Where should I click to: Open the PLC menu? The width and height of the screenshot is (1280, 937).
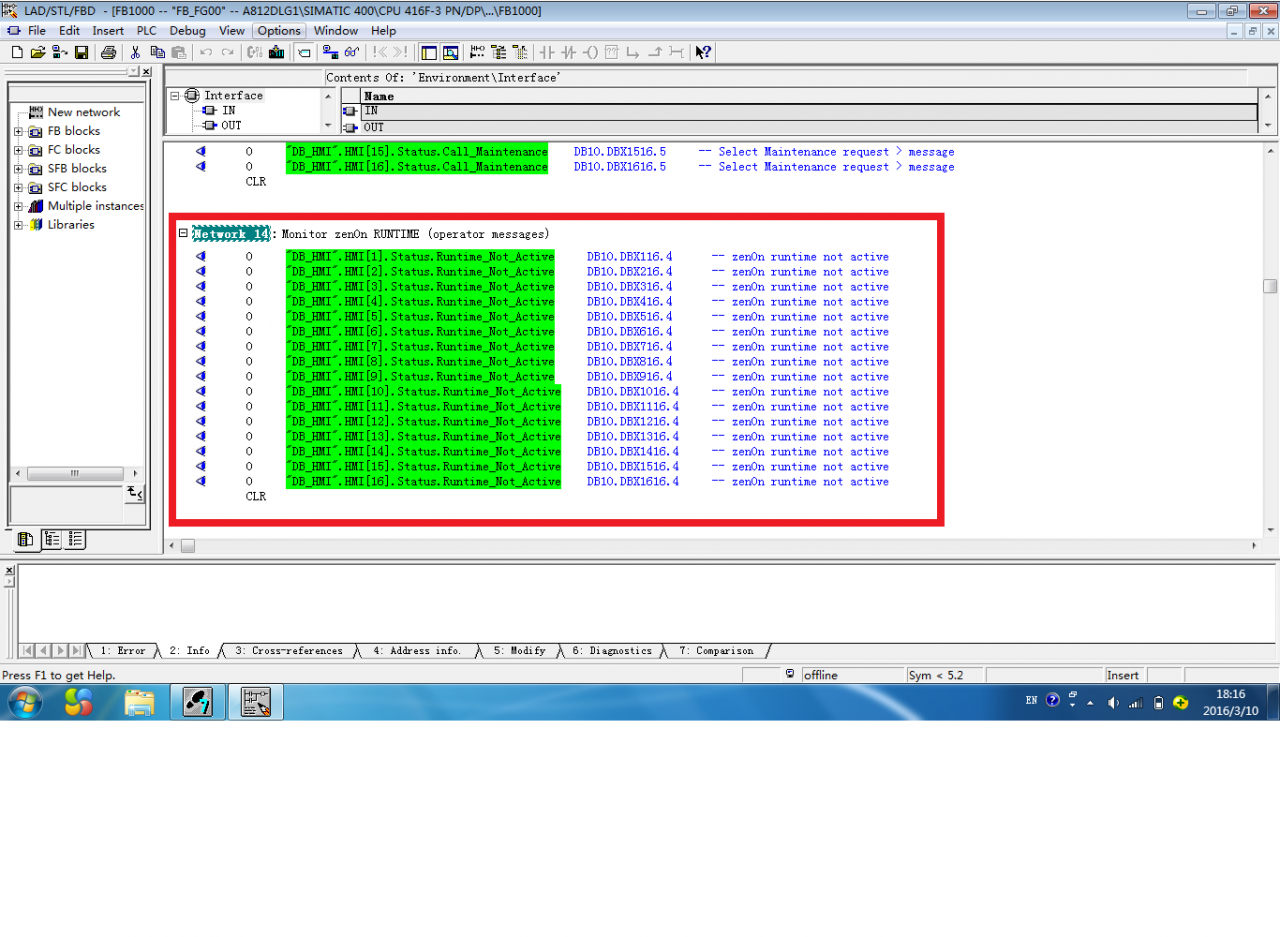click(147, 31)
